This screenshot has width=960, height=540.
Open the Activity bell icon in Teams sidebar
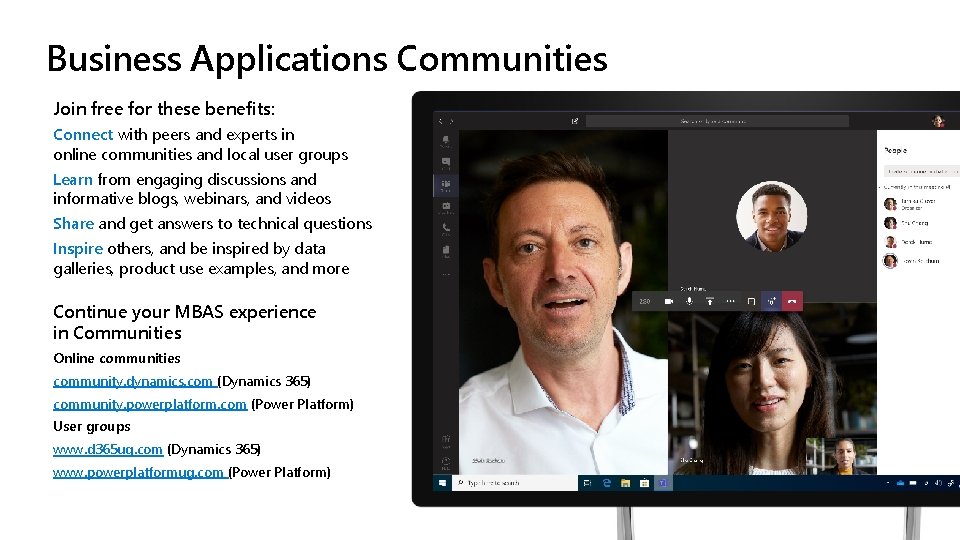(446, 141)
